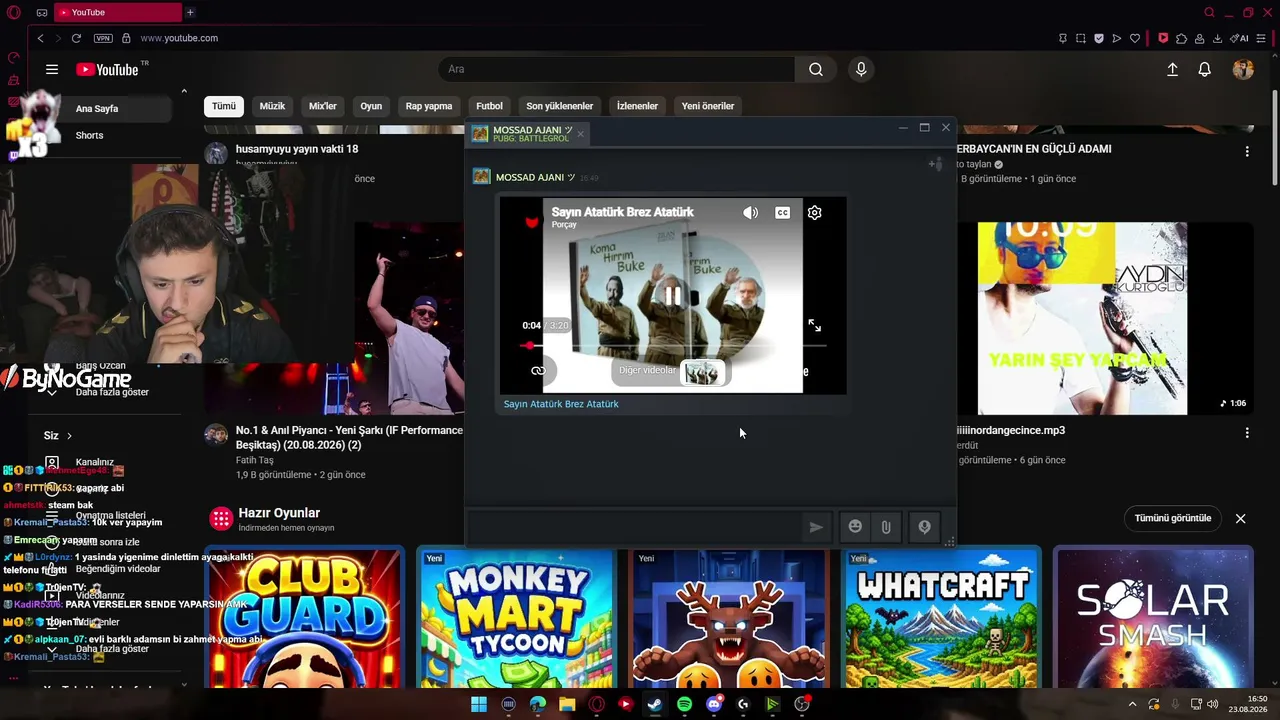Open the browser extensions puzzle icon
This screenshot has height=720, width=1280.
(1182, 38)
